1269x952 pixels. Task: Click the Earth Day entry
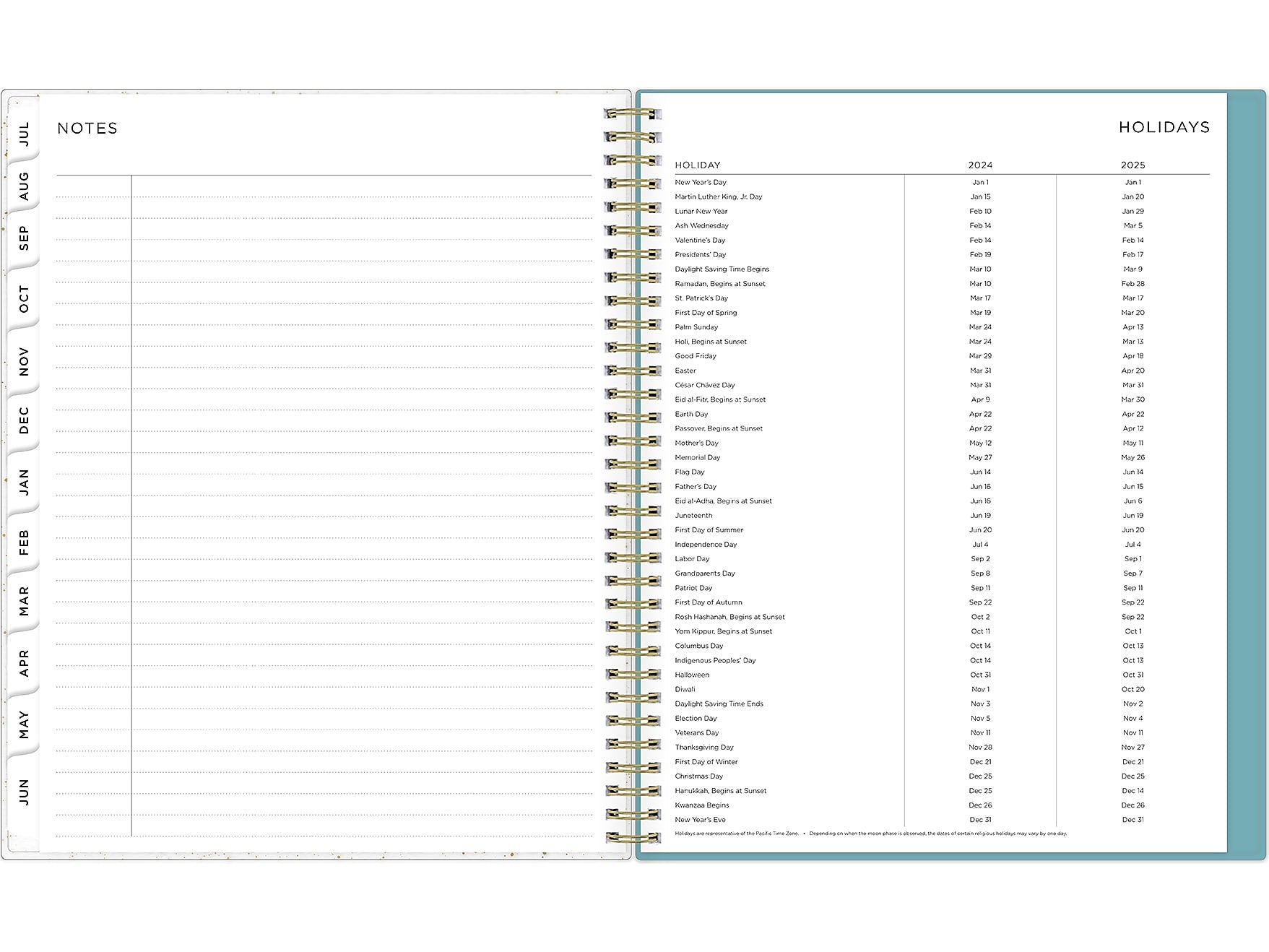point(691,414)
